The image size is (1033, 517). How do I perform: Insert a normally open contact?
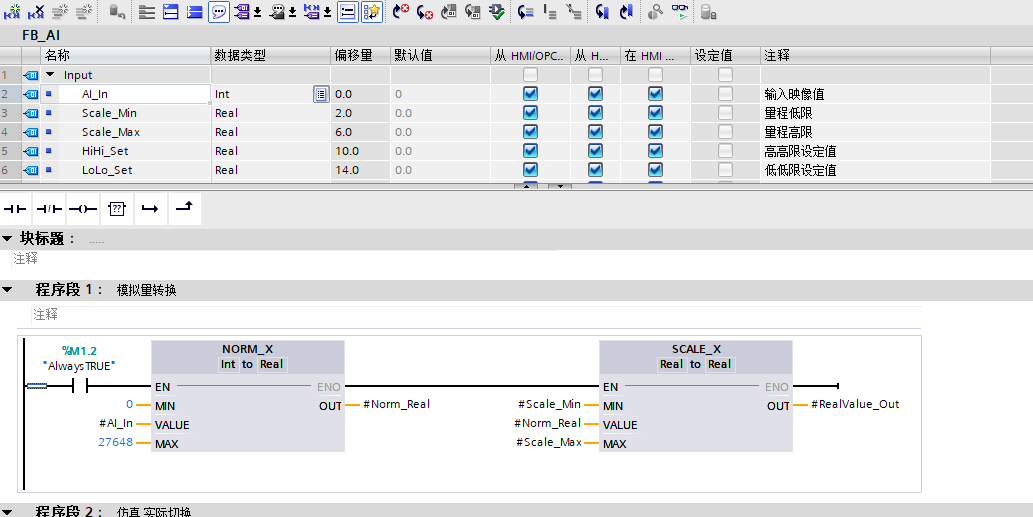point(15,209)
